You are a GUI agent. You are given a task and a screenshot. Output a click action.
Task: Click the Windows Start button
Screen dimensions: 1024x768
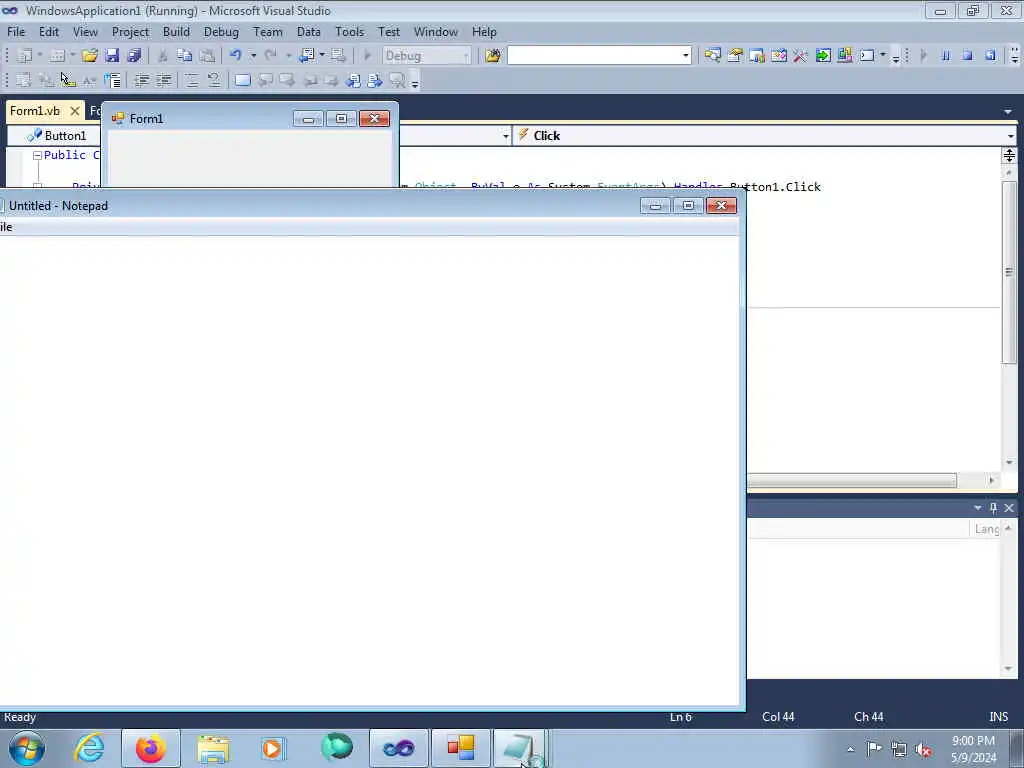tap(27, 748)
